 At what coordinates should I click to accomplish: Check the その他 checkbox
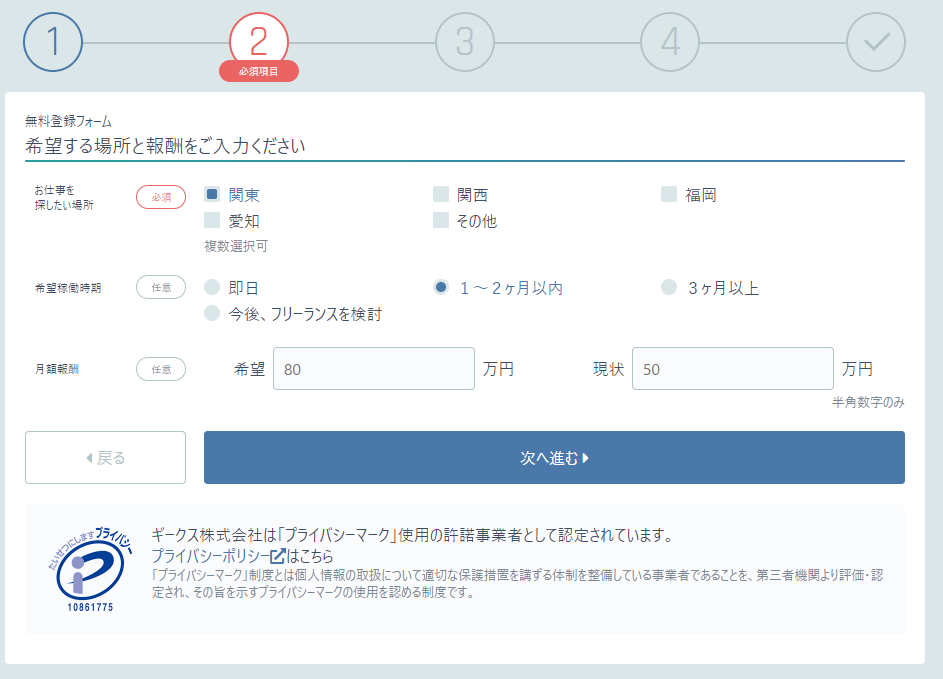[441, 220]
